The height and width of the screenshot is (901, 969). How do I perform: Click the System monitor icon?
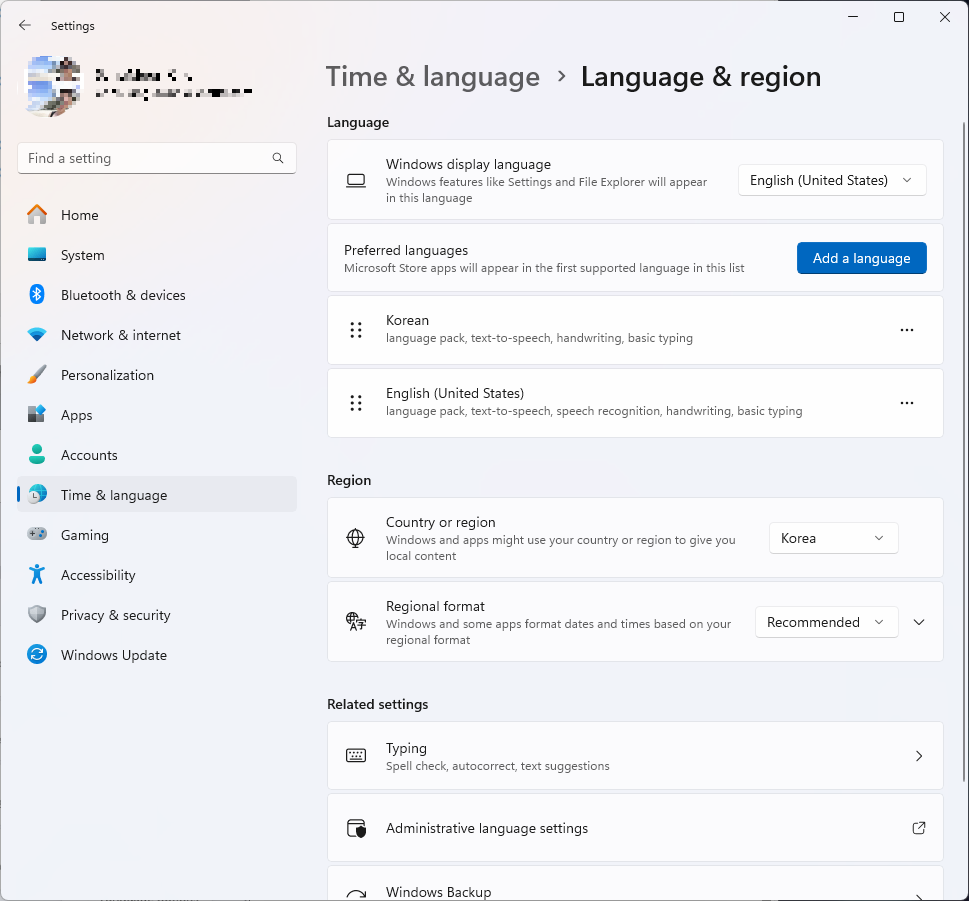[x=37, y=255]
